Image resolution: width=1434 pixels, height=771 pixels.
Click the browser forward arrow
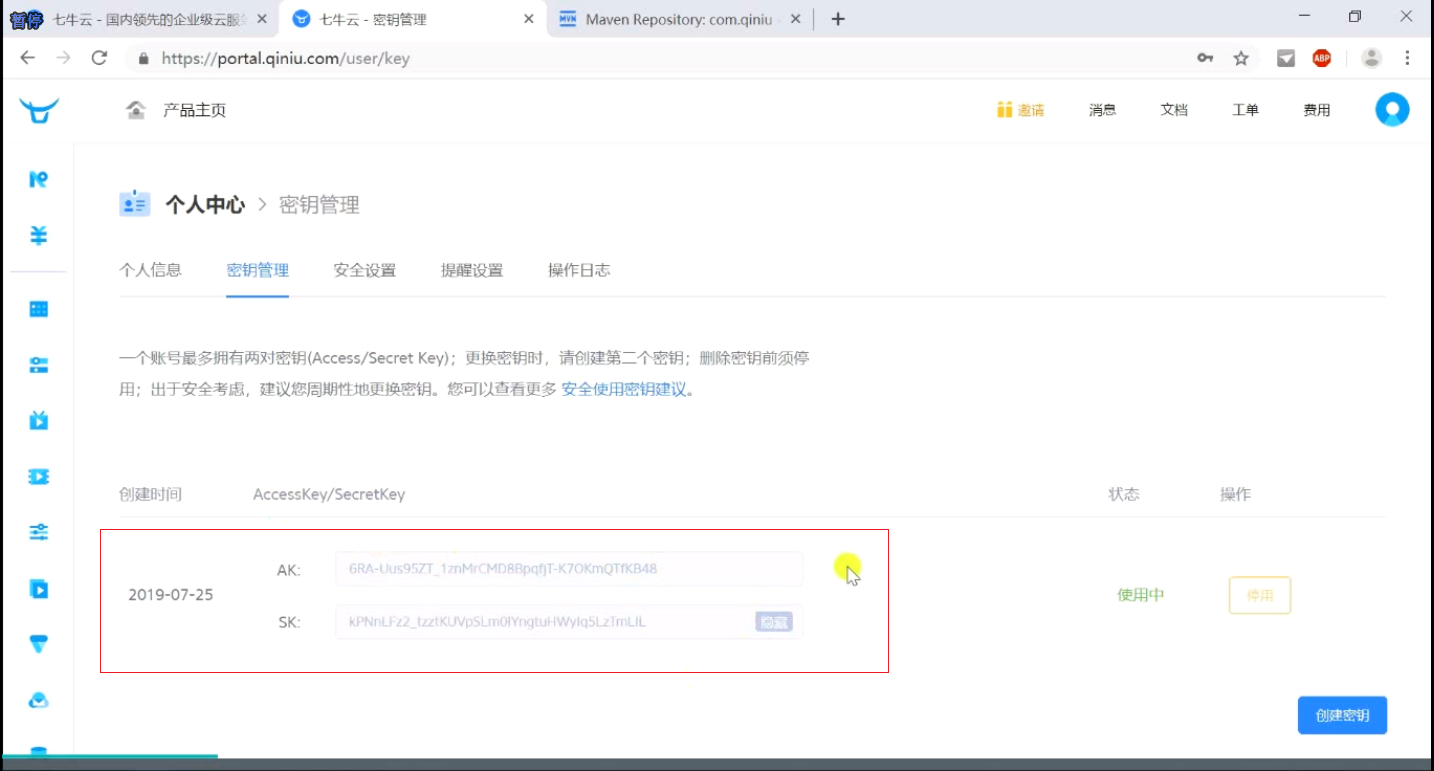pos(63,58)
